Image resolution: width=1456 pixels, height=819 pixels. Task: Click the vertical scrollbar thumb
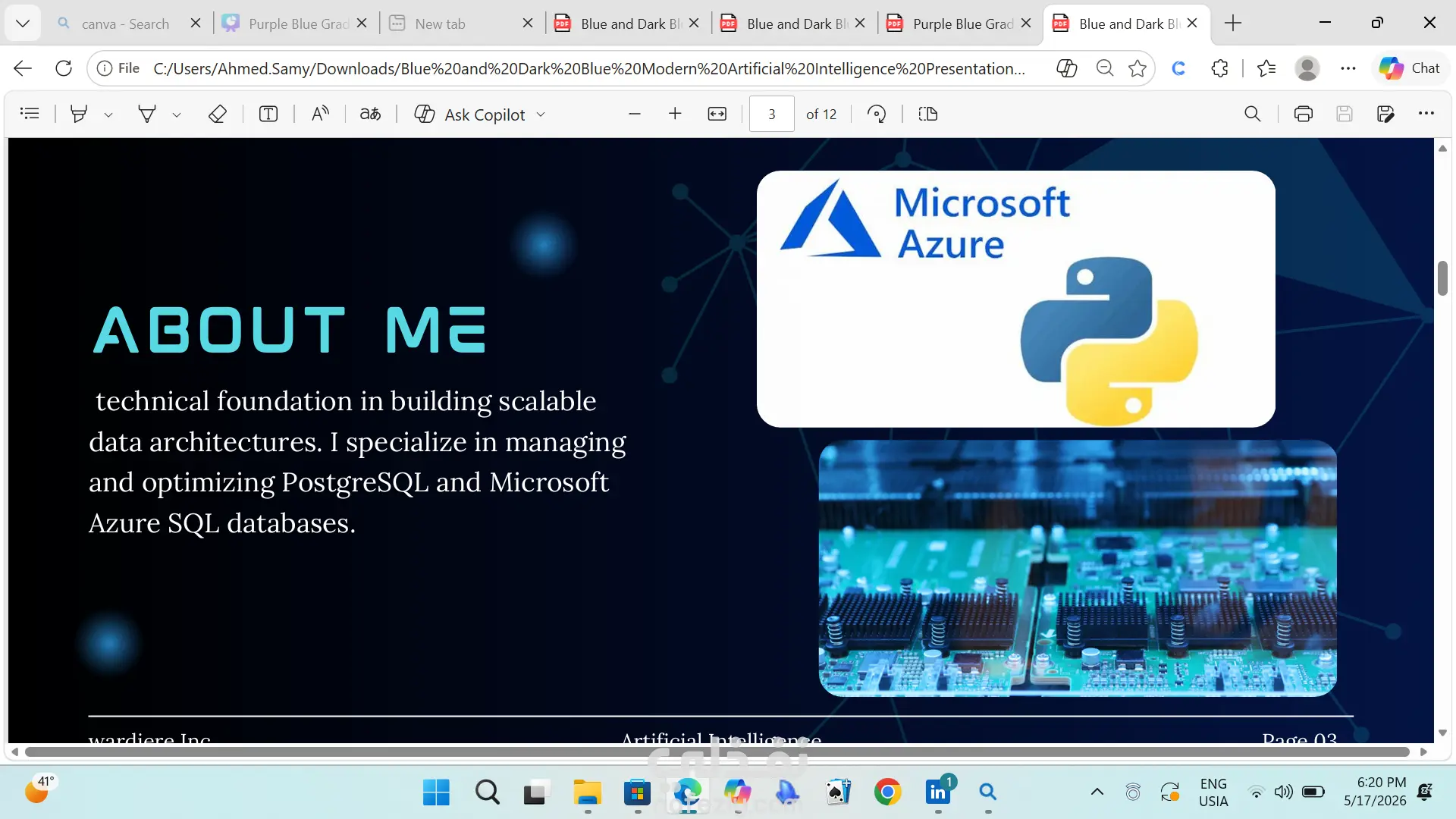pyautogui.click(x=1442, y=278)
